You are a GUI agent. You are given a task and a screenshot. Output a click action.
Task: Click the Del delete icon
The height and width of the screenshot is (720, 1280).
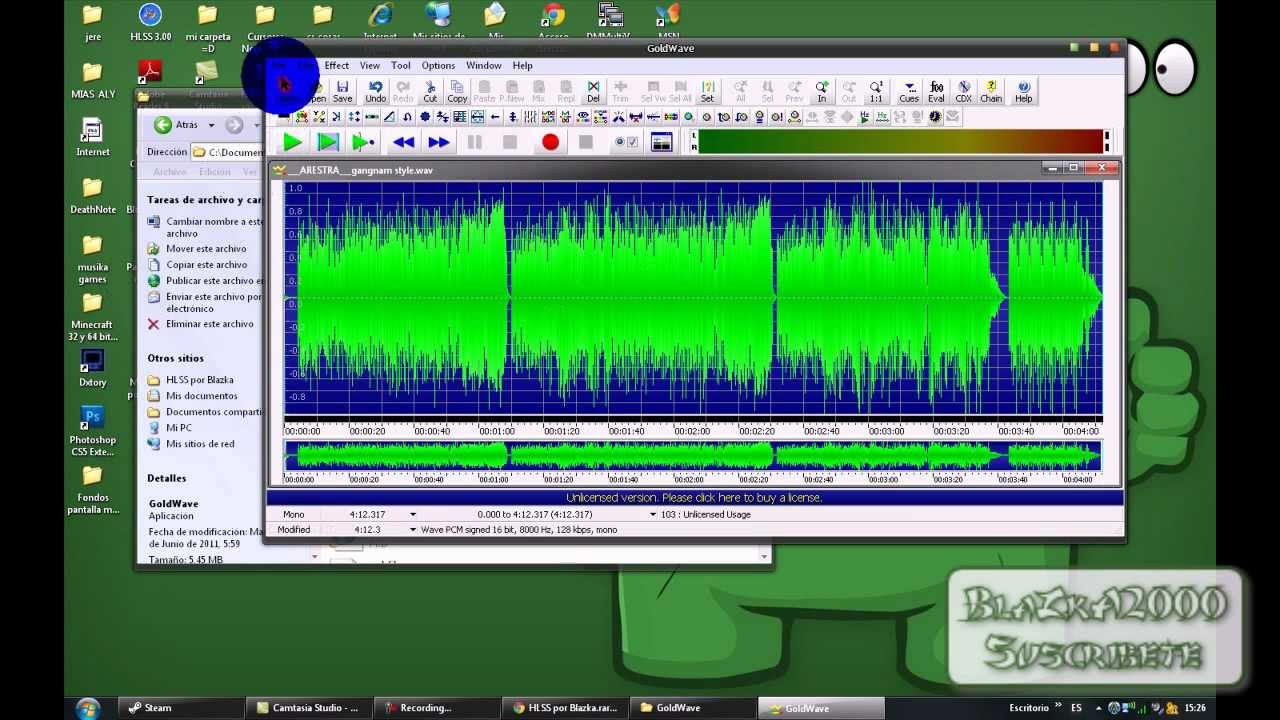593,92
